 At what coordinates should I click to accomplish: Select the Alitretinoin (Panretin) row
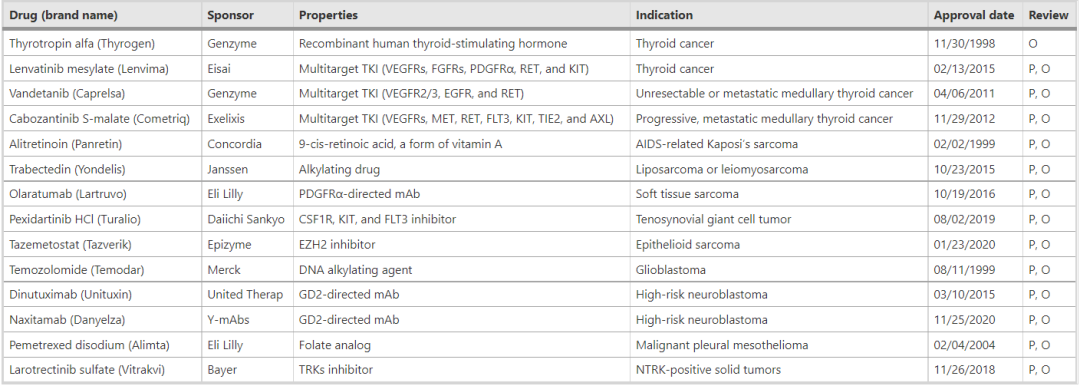pos(539,144)
